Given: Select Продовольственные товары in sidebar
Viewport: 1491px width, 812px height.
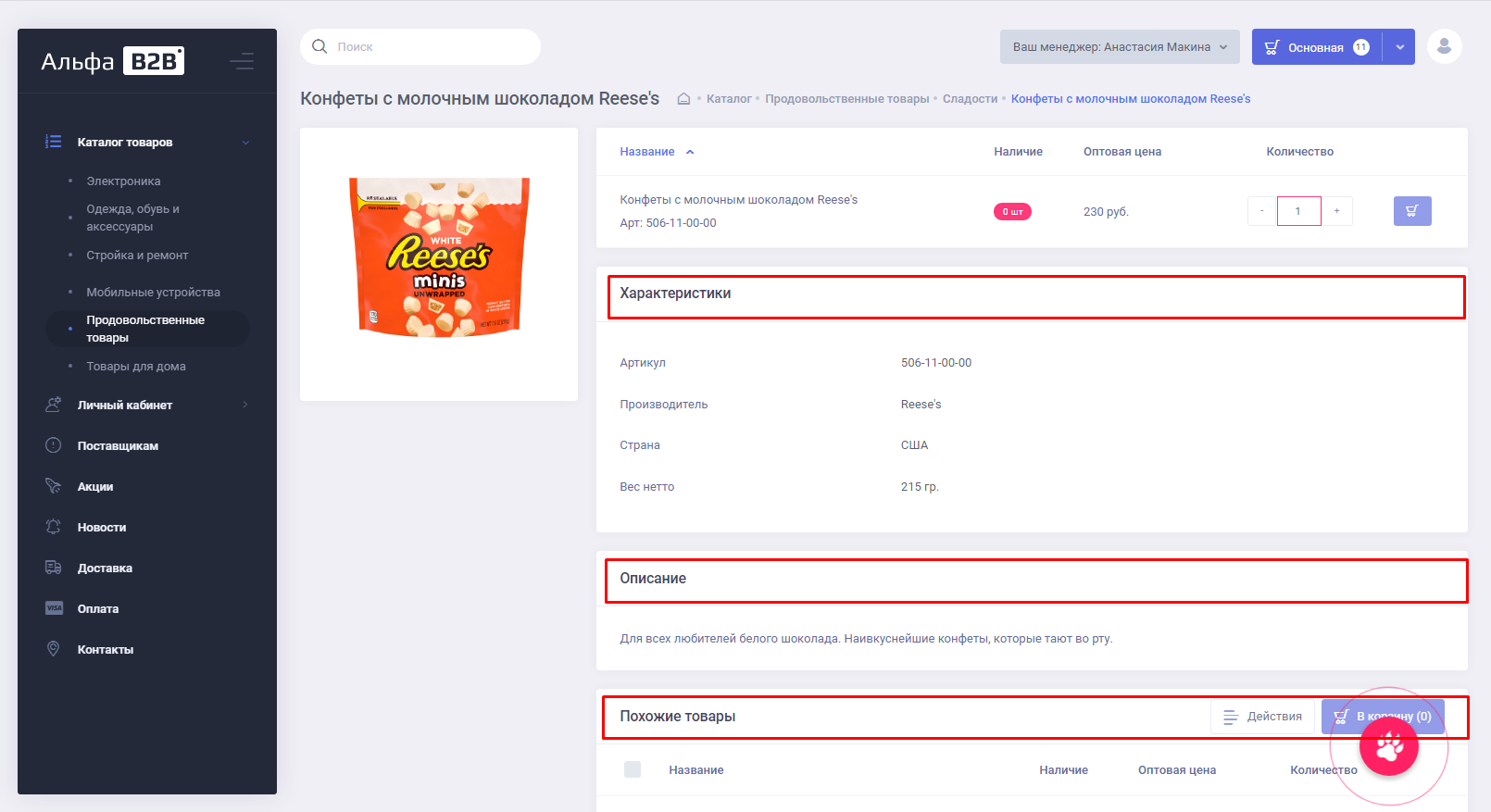Looking at the screenshot, I should click(147, 329).
